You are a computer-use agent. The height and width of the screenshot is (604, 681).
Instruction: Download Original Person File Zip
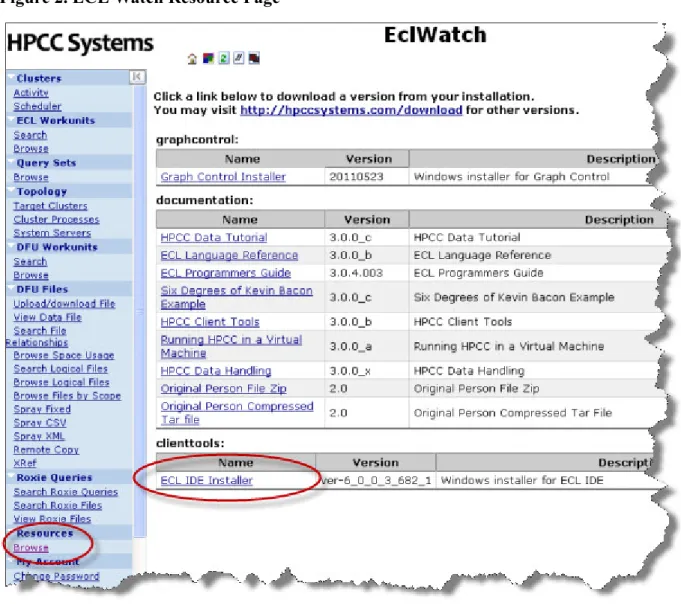coord(223,389)
